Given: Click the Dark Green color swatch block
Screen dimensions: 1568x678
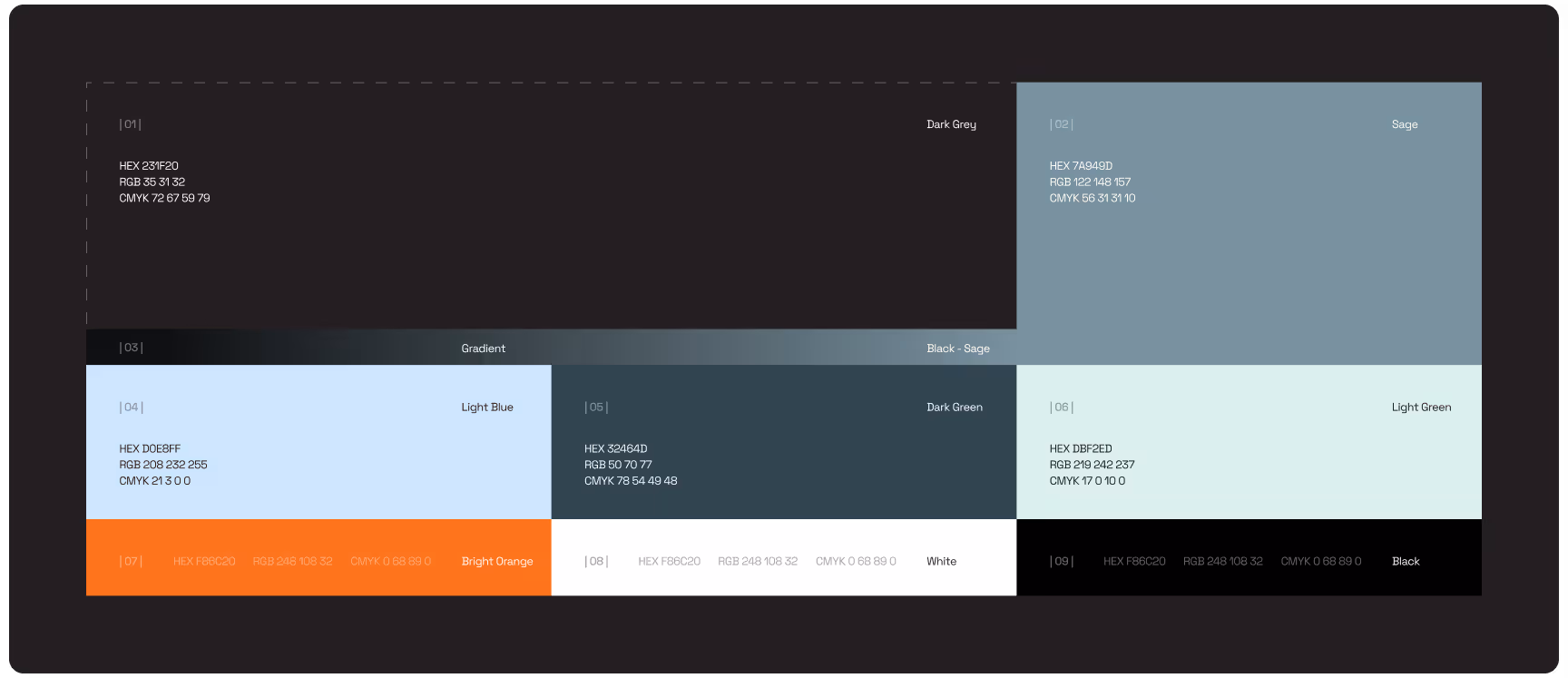Looking at the screenshot, I should [x=784, y=442].
